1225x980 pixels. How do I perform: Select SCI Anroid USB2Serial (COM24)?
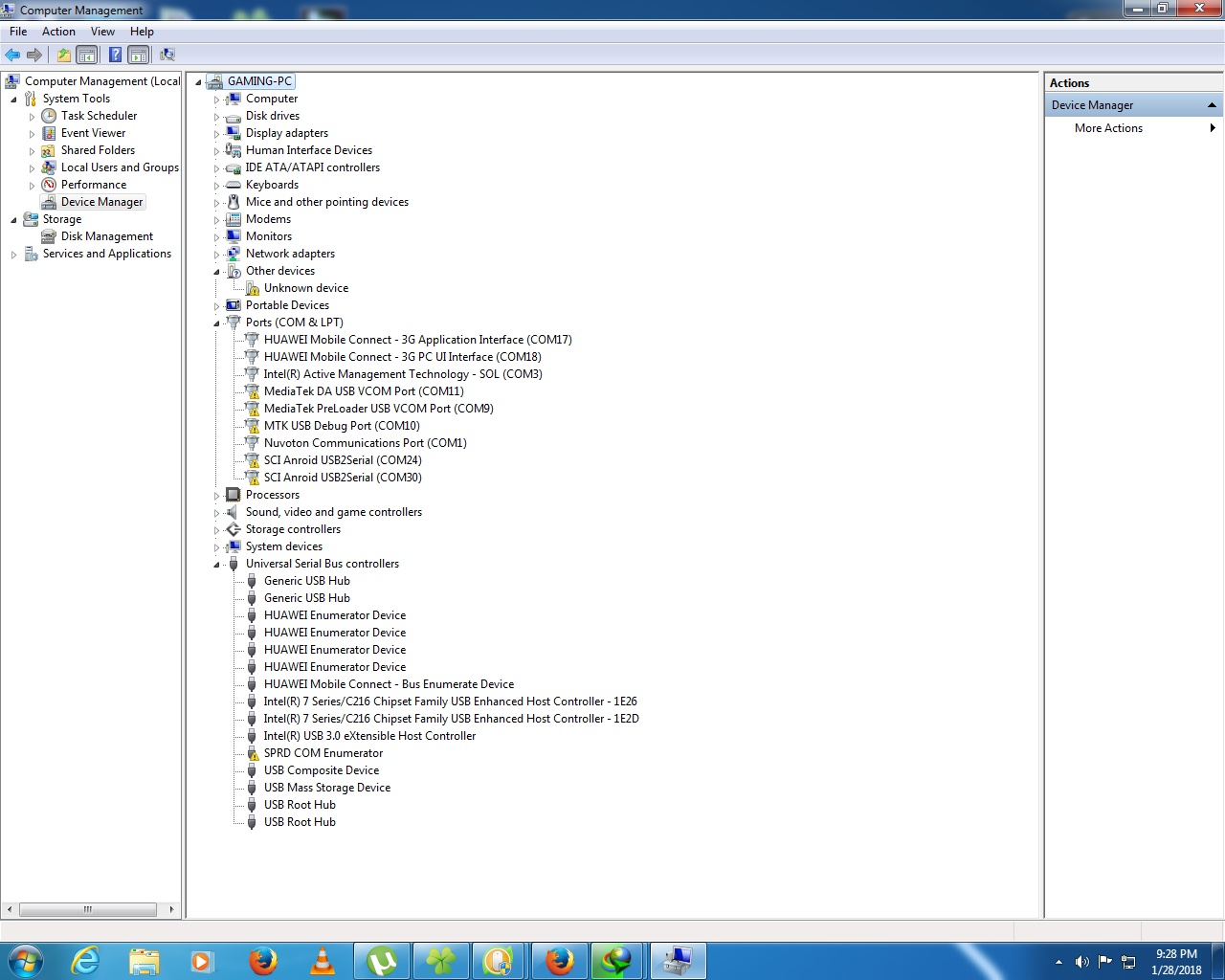tap(343, 460)
